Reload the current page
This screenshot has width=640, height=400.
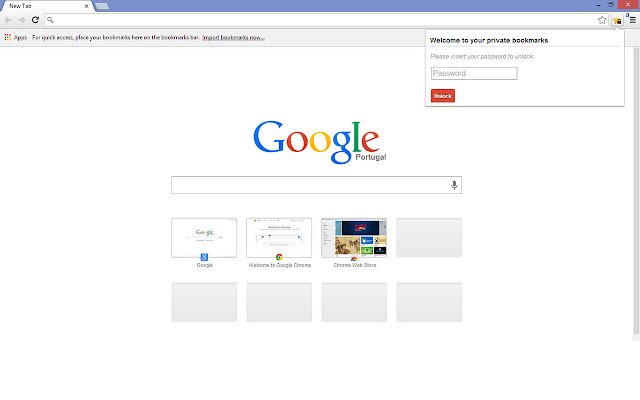(x=36, y=20)
